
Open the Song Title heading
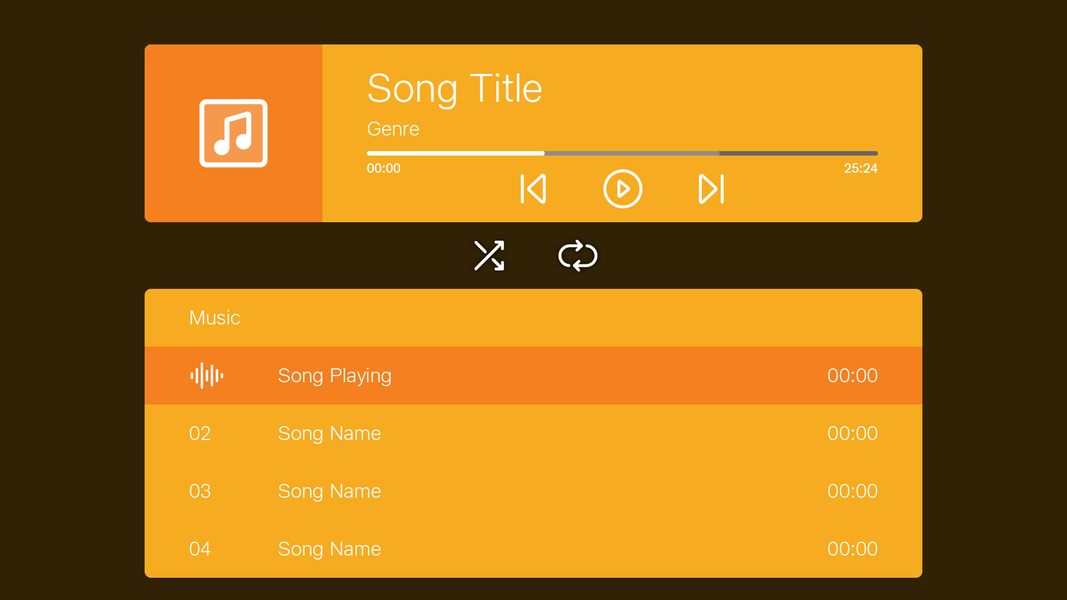[455, 89]
